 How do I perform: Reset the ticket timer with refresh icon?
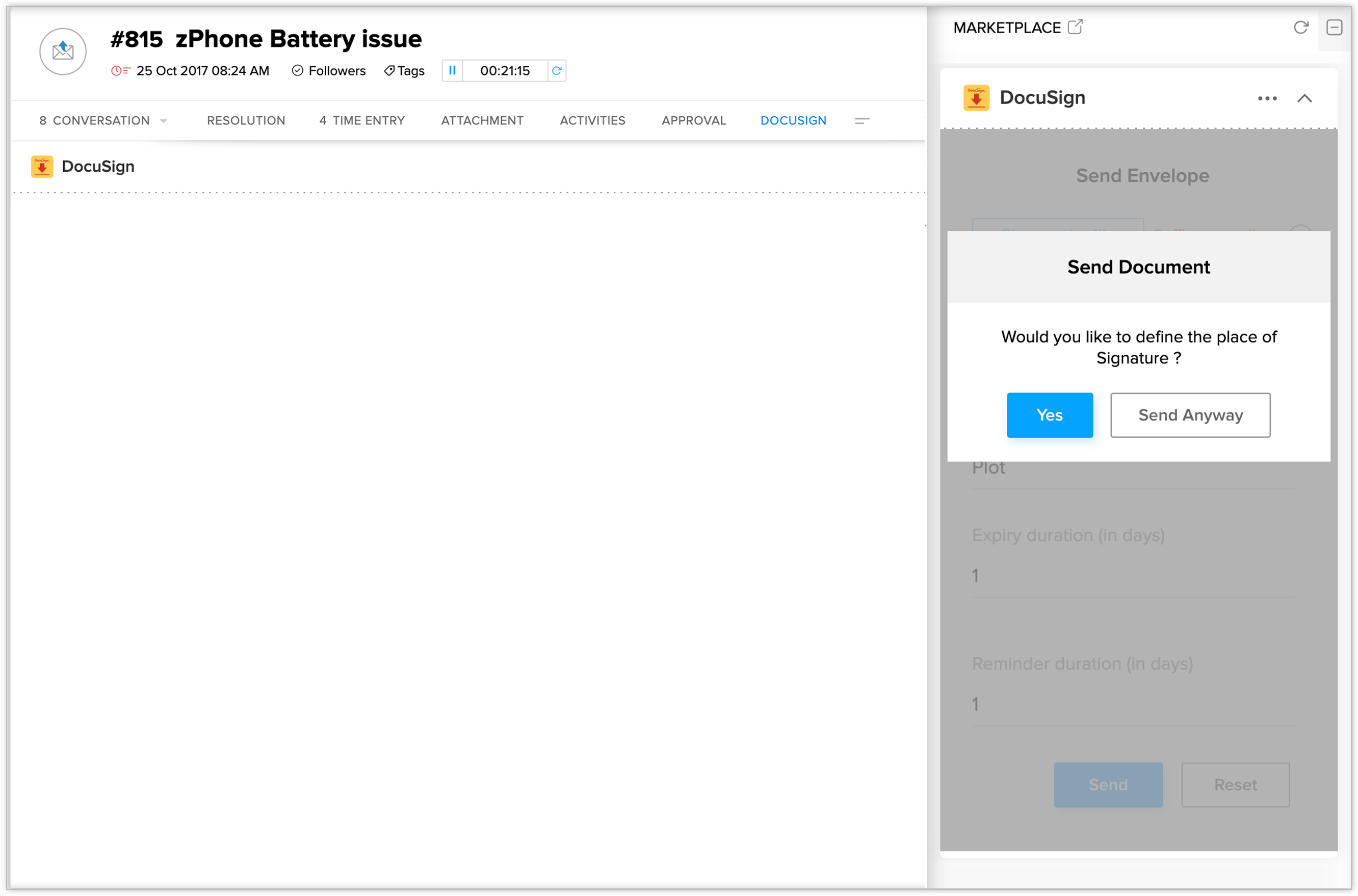[x=557, y=70]
